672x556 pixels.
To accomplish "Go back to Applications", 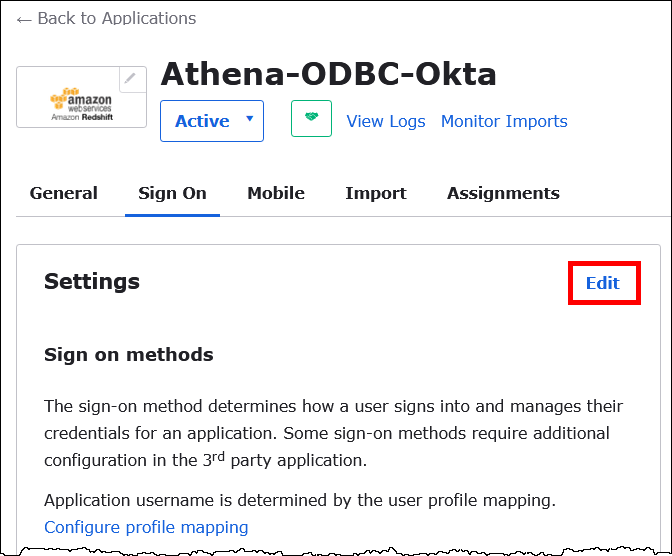I will point(106,19).
